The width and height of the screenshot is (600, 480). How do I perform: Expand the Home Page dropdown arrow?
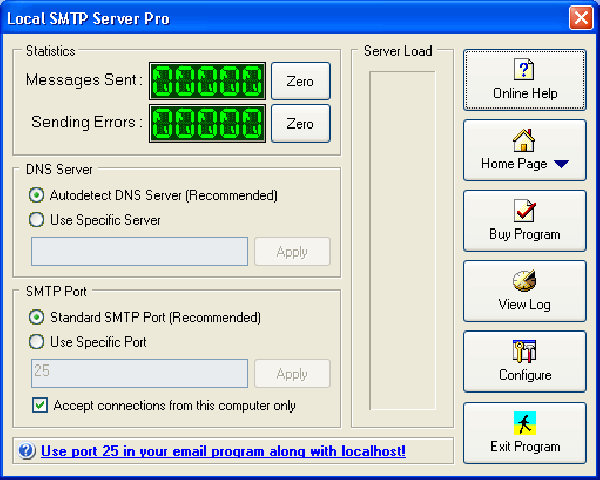click(x=561, y=164)
